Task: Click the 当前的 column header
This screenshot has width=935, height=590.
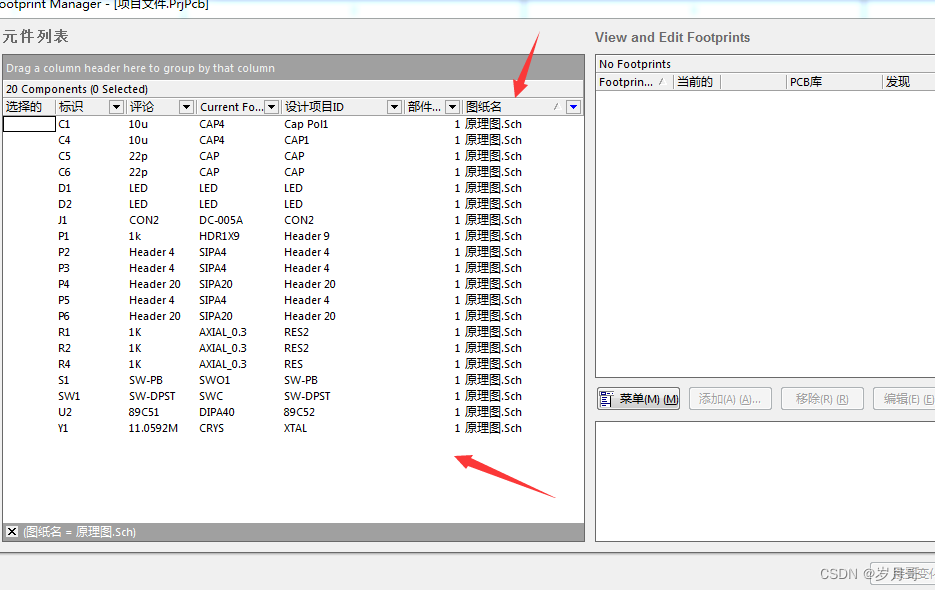Action: [x=696, y=82]
